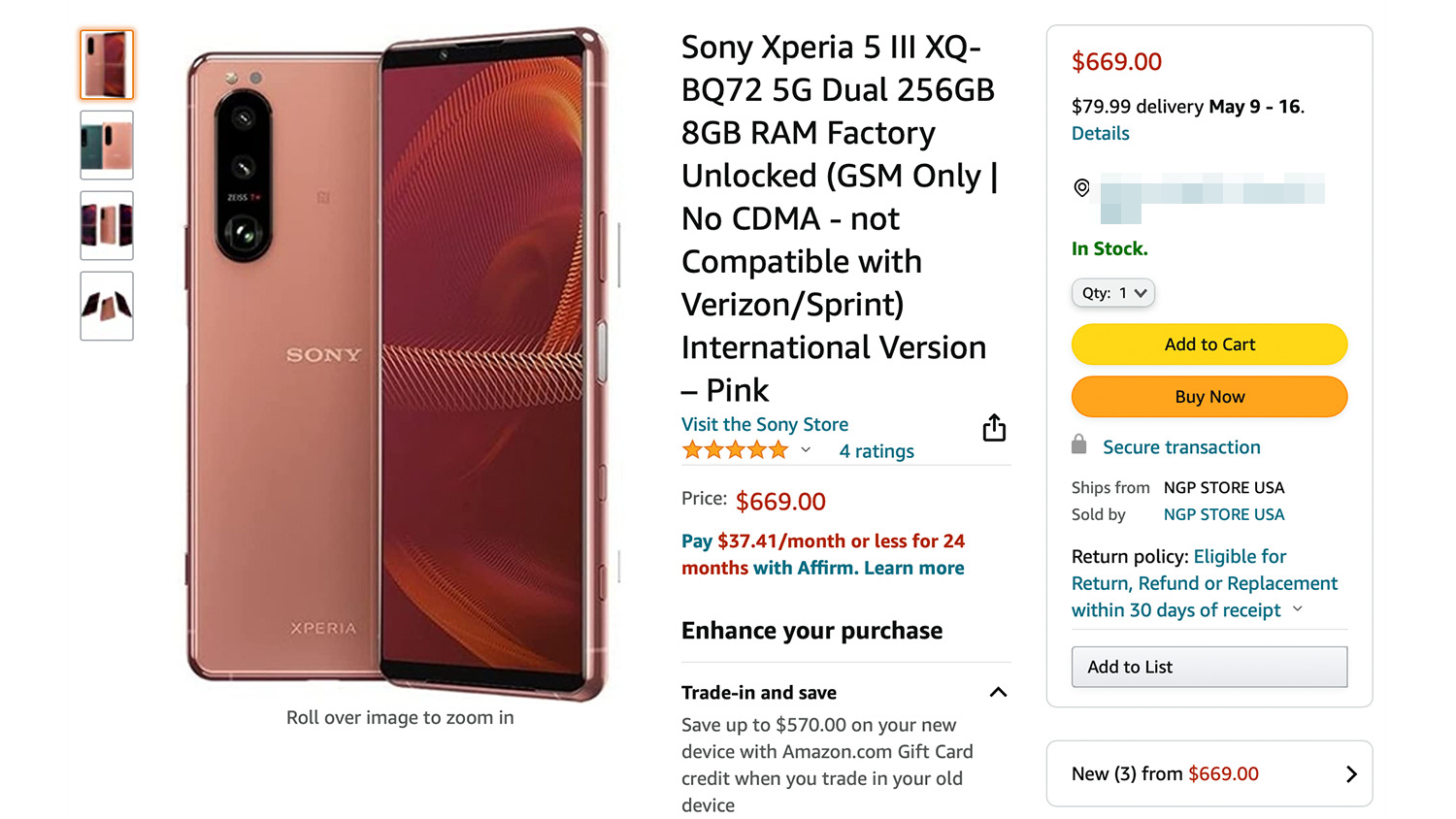Open the delivery Details link
Screen dimensions: 1456x819
1101,134
